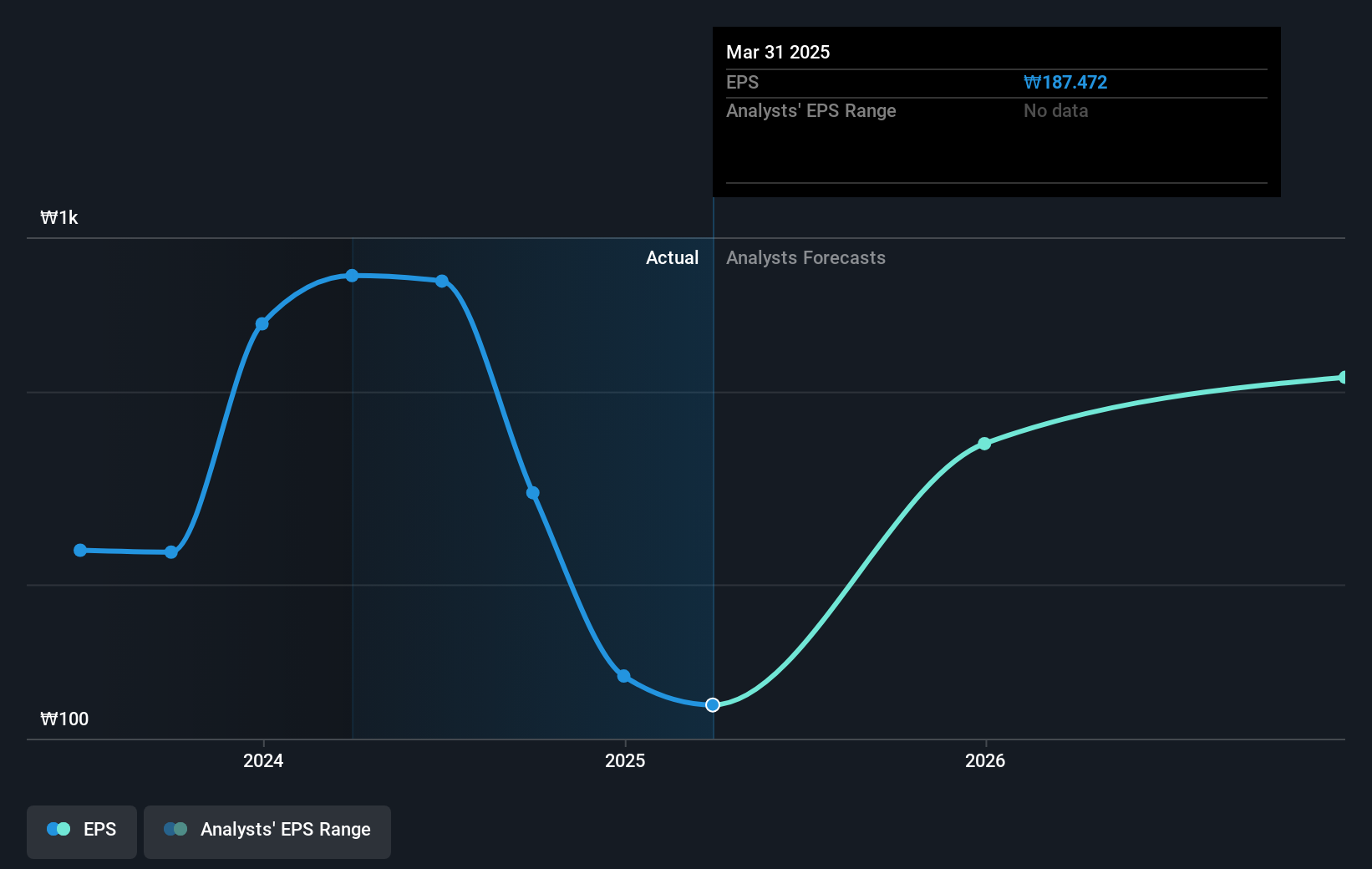This screenshot has width=1372, height=869.
Task: Toggle the Analysts' EPS Range legend series
Action: click(x=267, y=831)
